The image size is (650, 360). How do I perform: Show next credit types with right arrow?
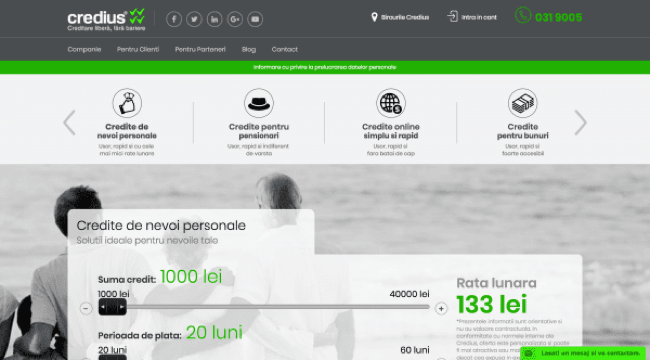[581, 123]
